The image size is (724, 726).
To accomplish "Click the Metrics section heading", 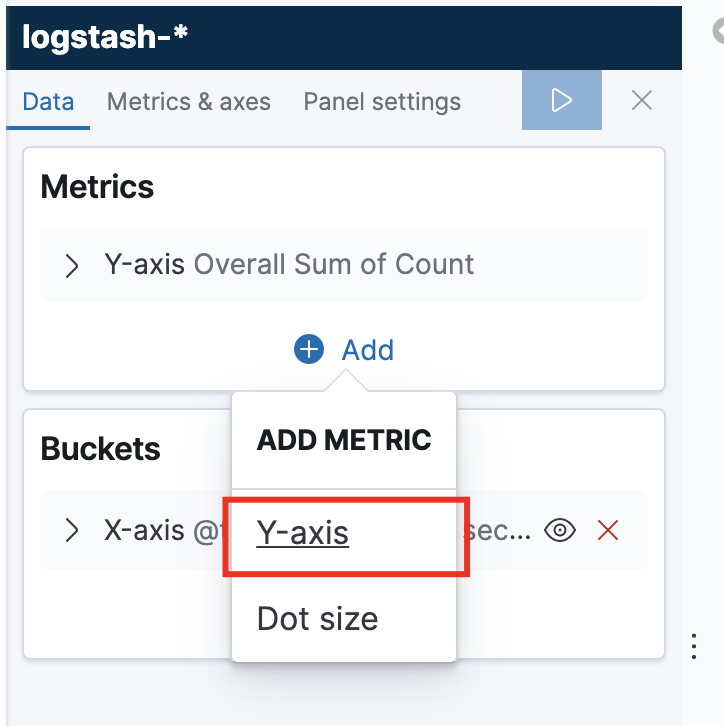I will point(97,187).
